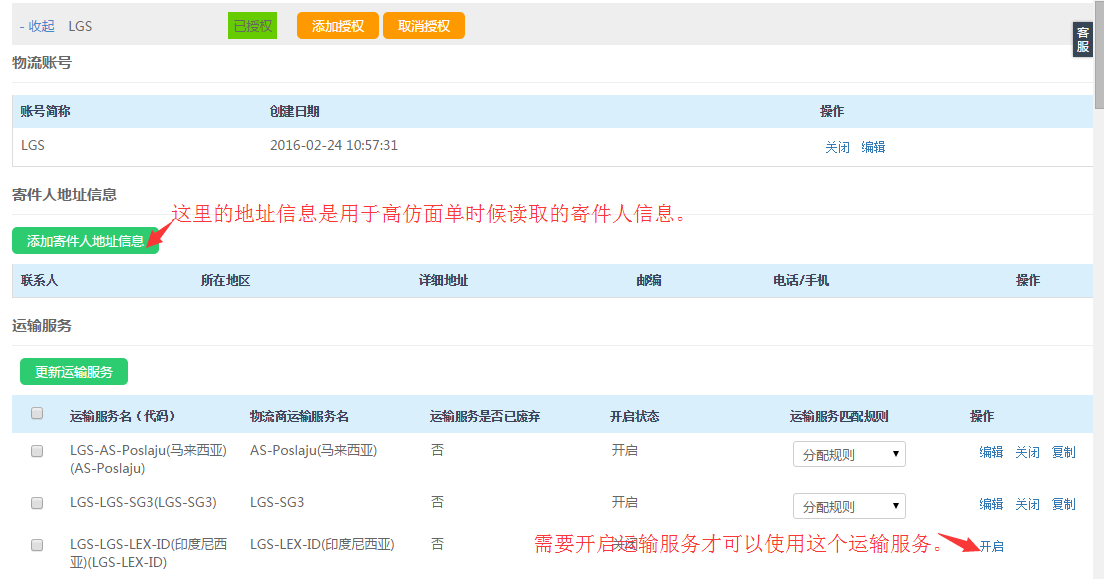
Task: Open 分配规则 dropdown for LGS-SG3 row
Action: click(849, 506)
